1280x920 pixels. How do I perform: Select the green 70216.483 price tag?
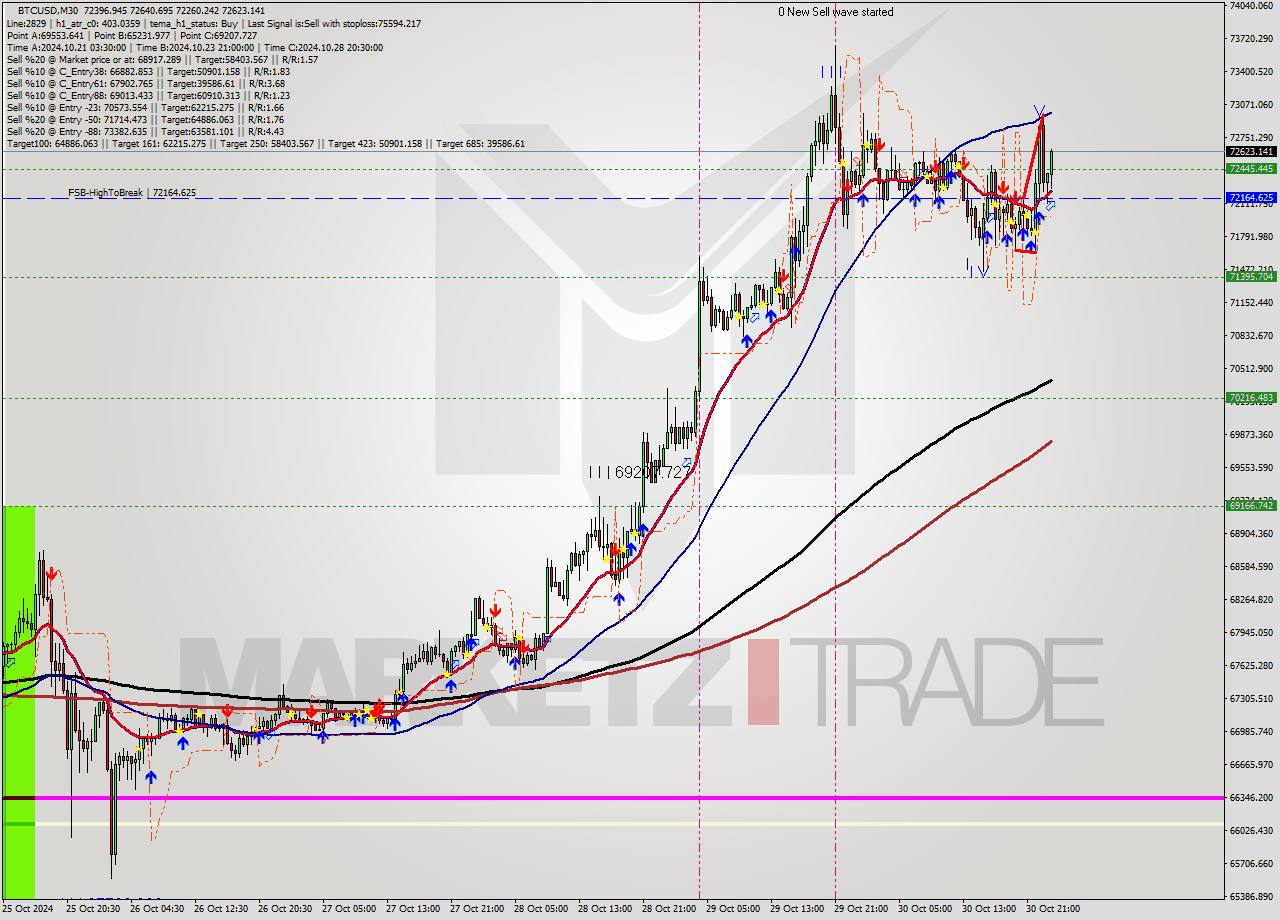click(1250, 398)
